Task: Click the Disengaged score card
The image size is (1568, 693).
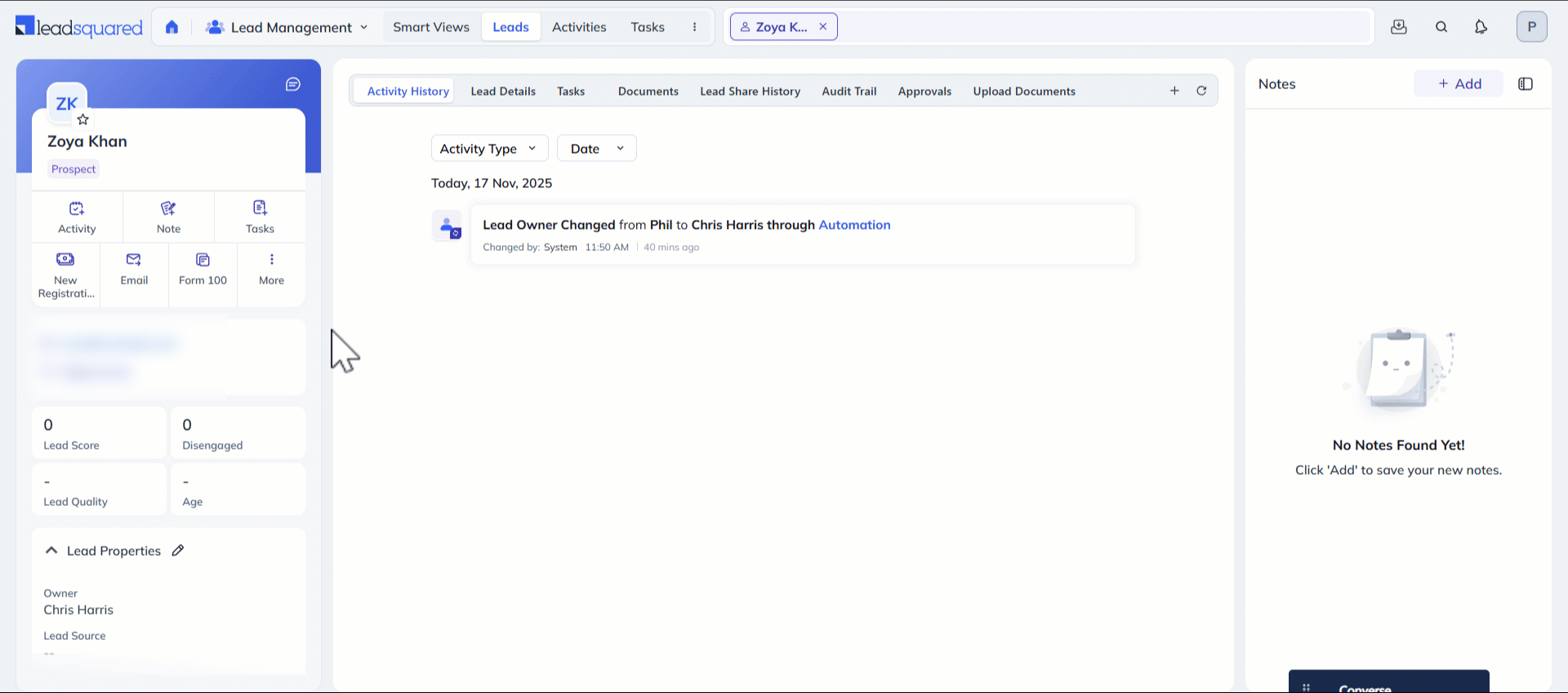Action: (238, 433)
